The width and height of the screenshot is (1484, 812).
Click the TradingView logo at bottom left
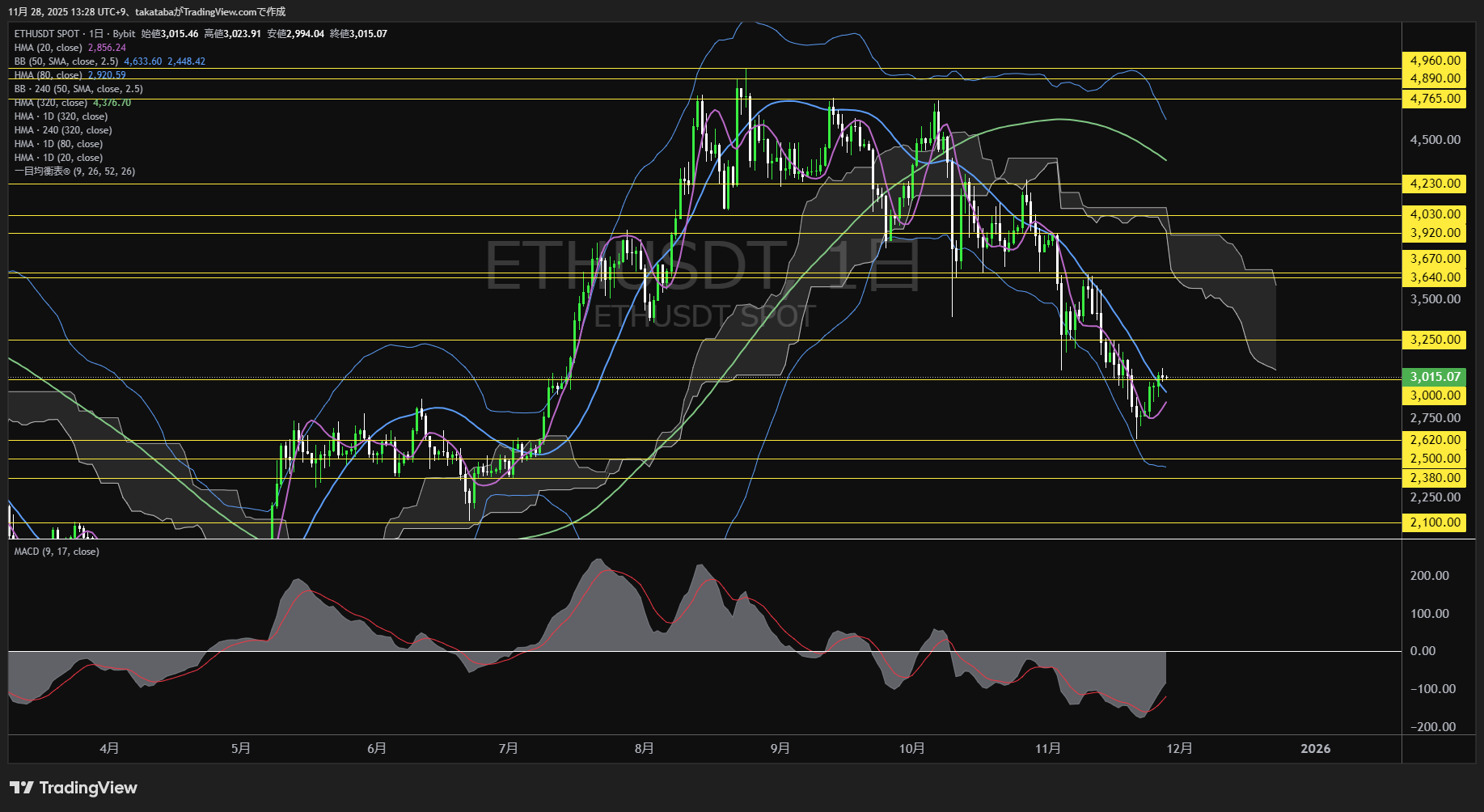pyautogui.click(x=73, y=787)
